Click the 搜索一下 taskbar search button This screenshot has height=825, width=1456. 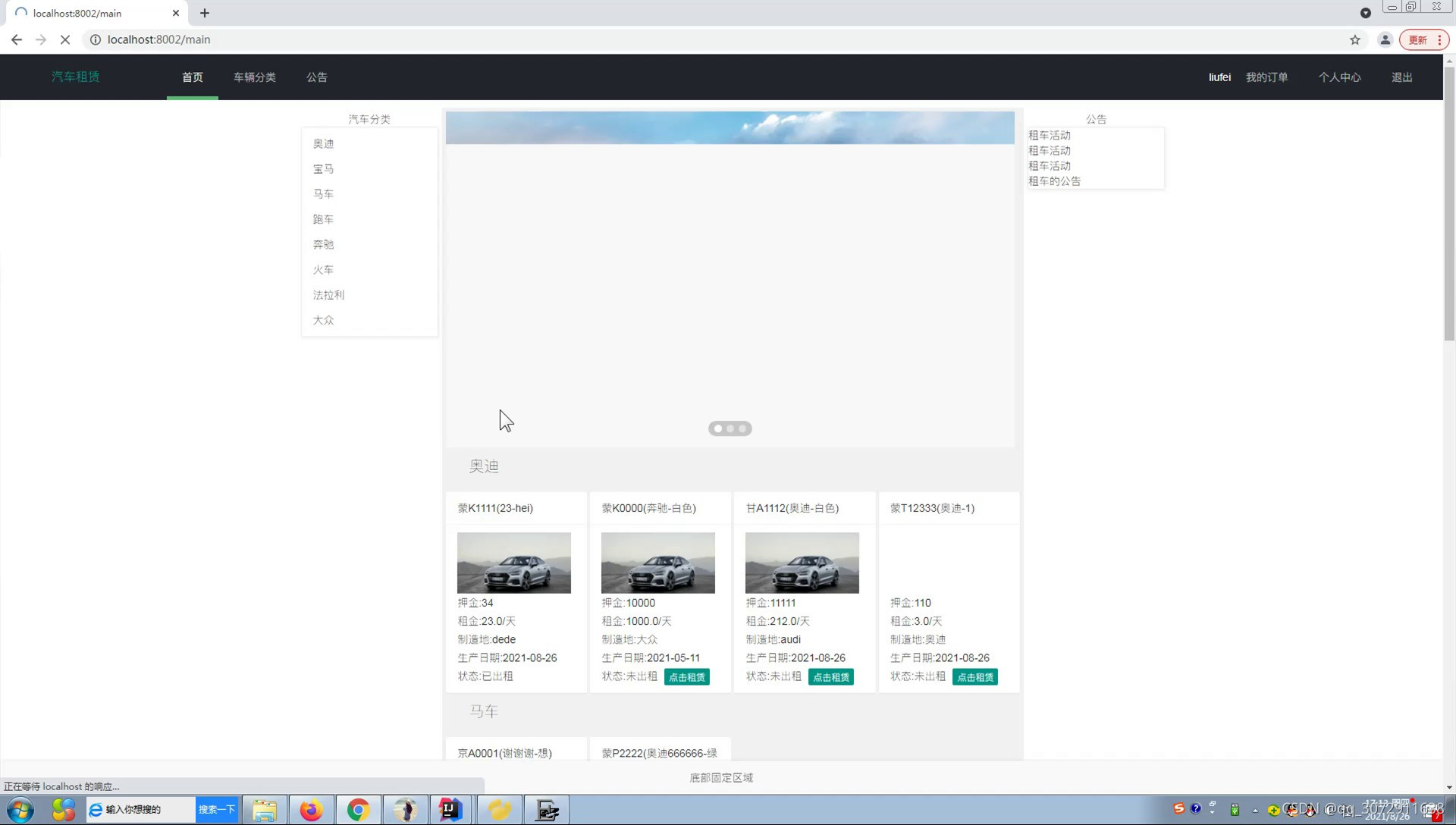tap(217, 809)
